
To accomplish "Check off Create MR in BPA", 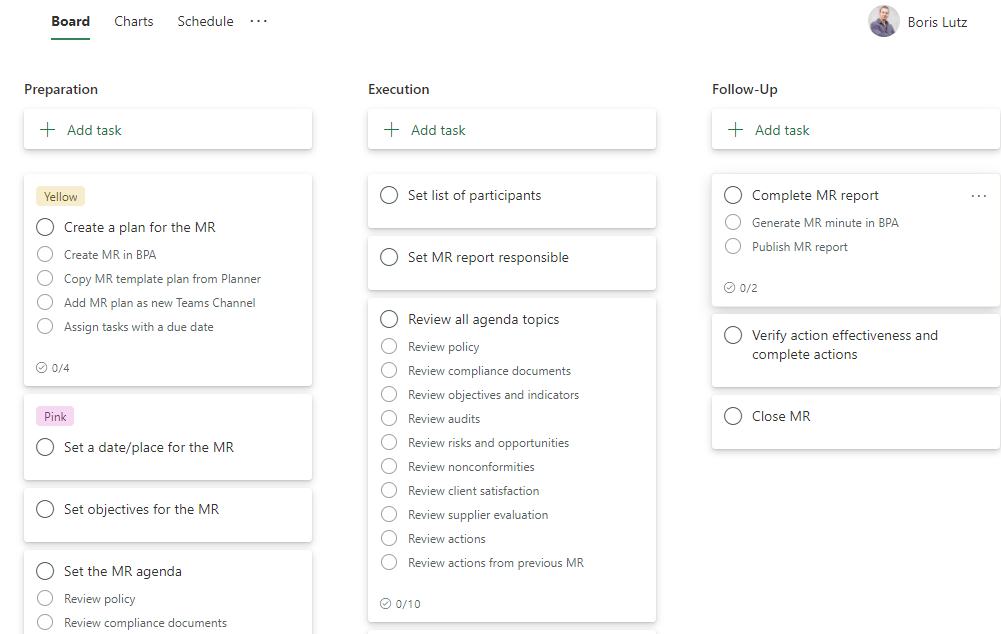I will pyautogui.click(x=45, y=254).
